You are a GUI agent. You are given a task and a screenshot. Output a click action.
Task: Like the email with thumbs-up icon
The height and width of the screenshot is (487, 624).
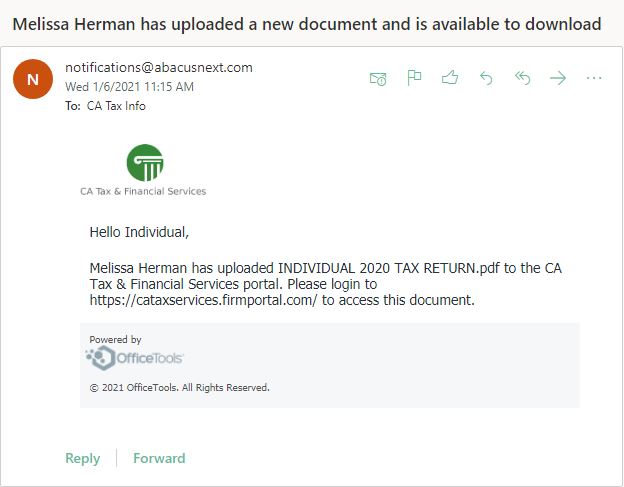[450, 78]
